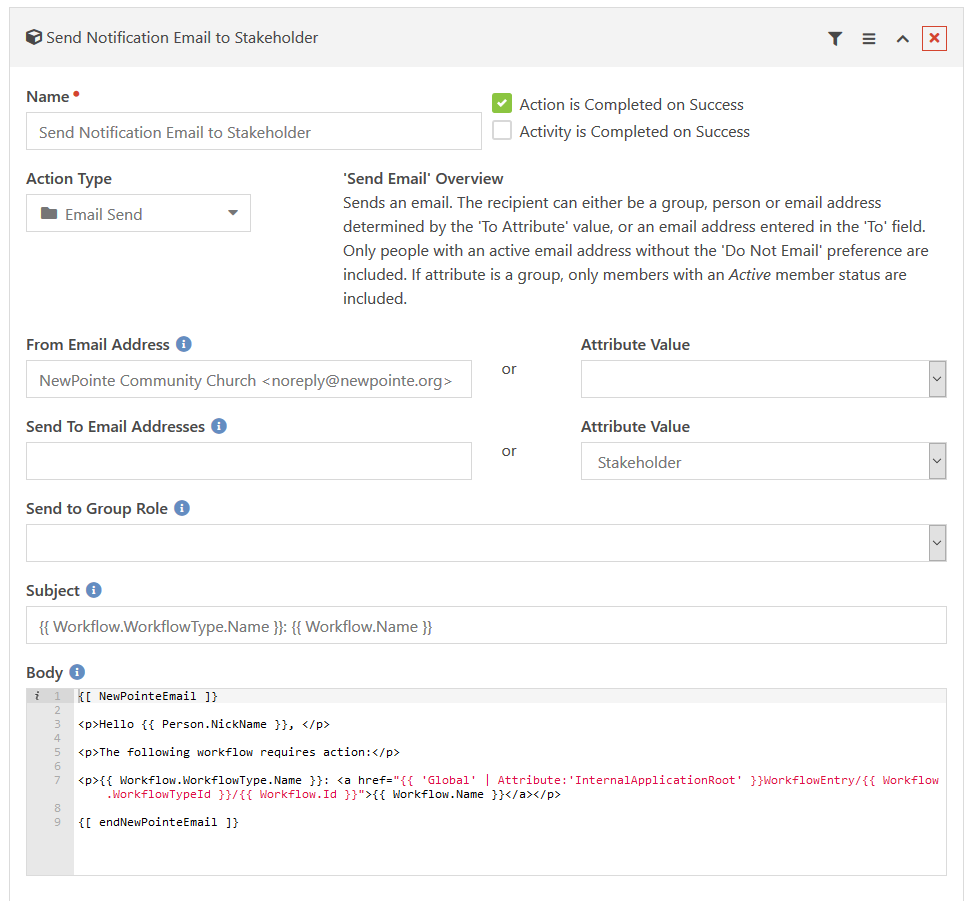Click line 1 NewPointeEmail in body editor
971x901 pixels.
(148, 696)
